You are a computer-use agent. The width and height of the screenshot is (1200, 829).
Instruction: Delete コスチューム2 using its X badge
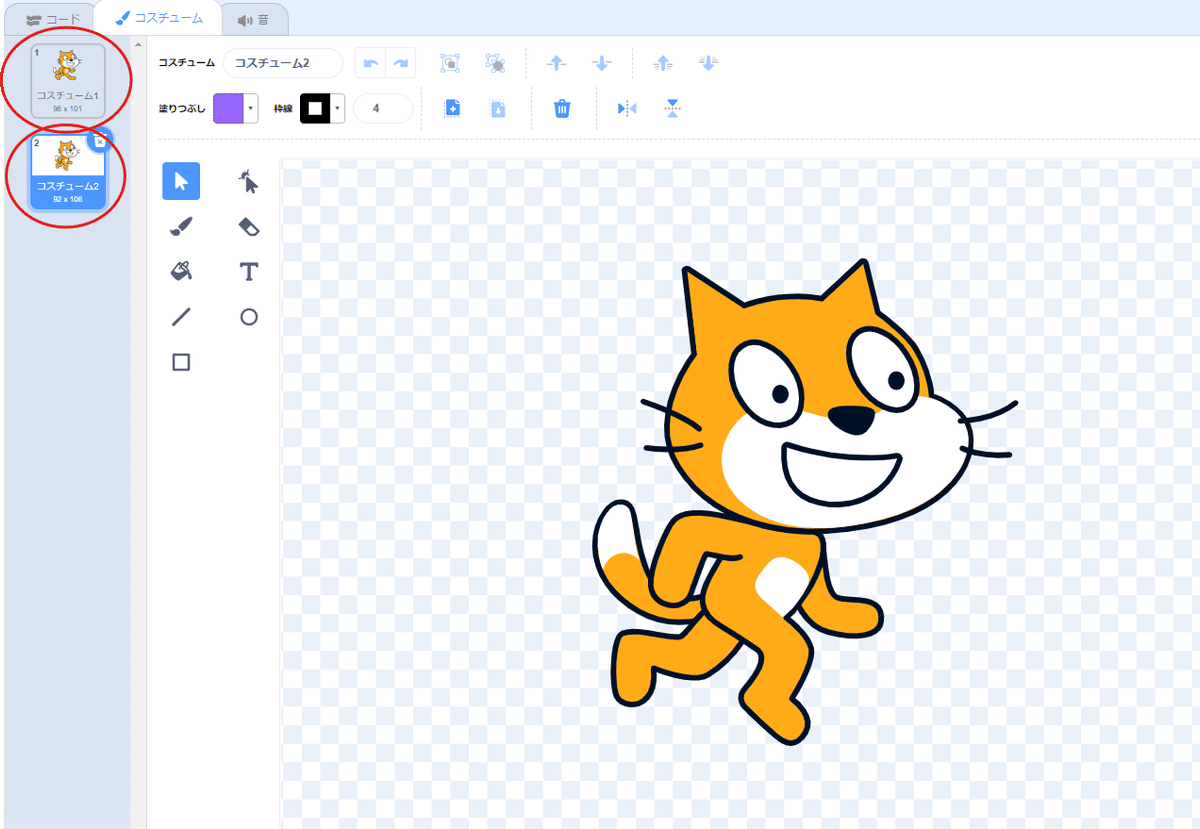pos(100,141)
